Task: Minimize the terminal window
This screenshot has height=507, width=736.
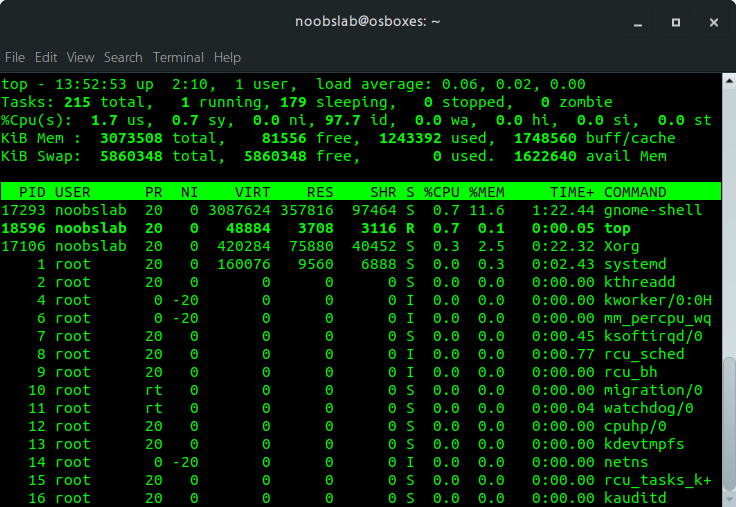Action: pyautogui.click(x=638, y=23)
